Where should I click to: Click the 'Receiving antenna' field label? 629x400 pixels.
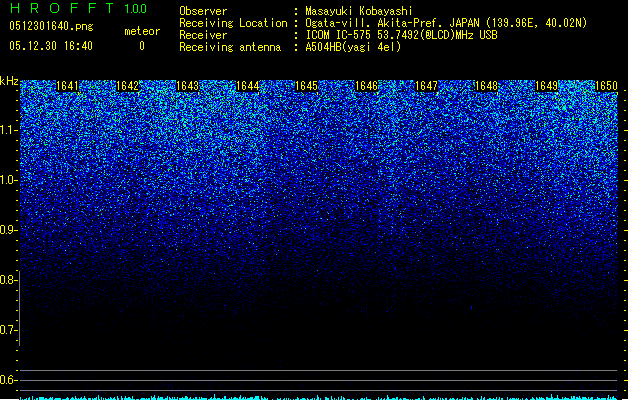tap(230, 47)
